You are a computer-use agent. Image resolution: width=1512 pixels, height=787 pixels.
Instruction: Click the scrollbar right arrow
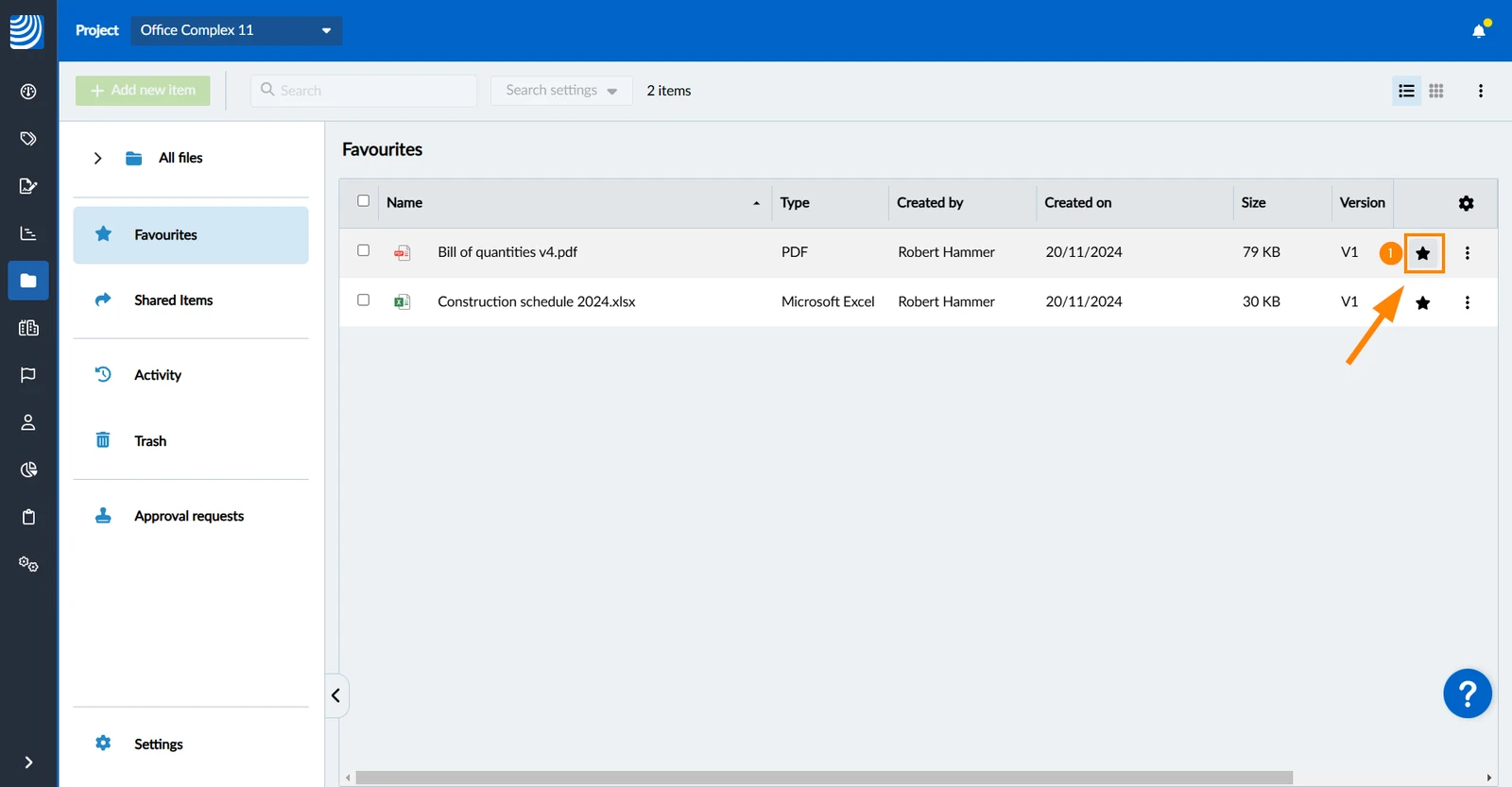(x=1489, y=778)
